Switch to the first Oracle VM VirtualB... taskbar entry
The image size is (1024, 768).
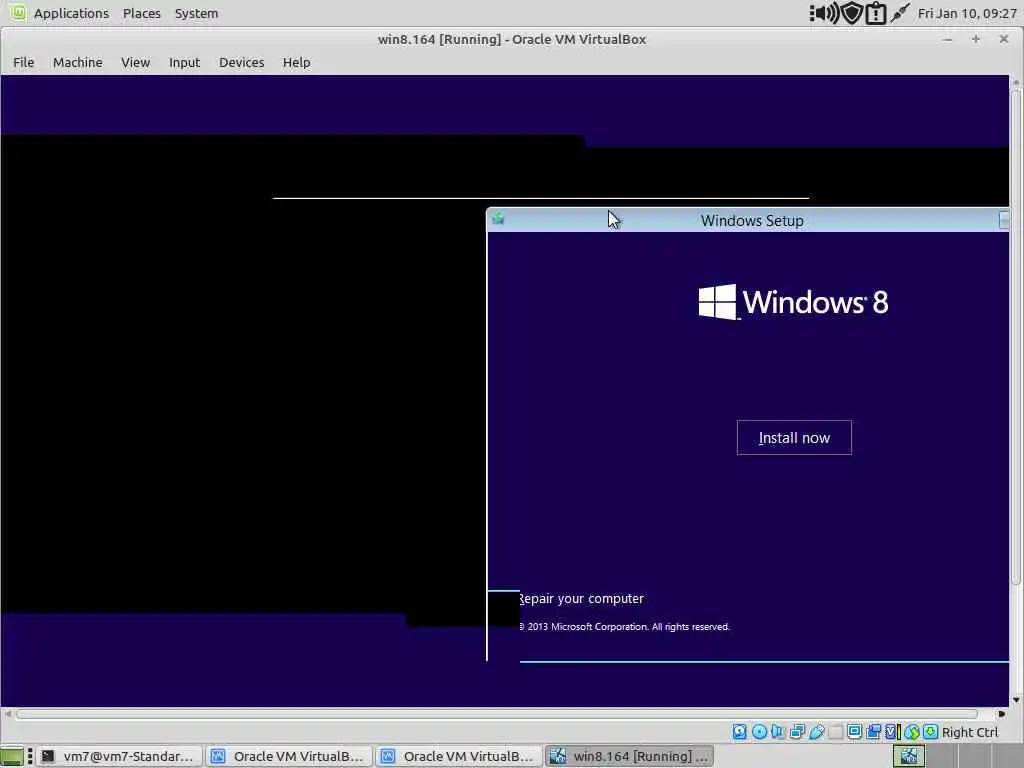point(289,756)
